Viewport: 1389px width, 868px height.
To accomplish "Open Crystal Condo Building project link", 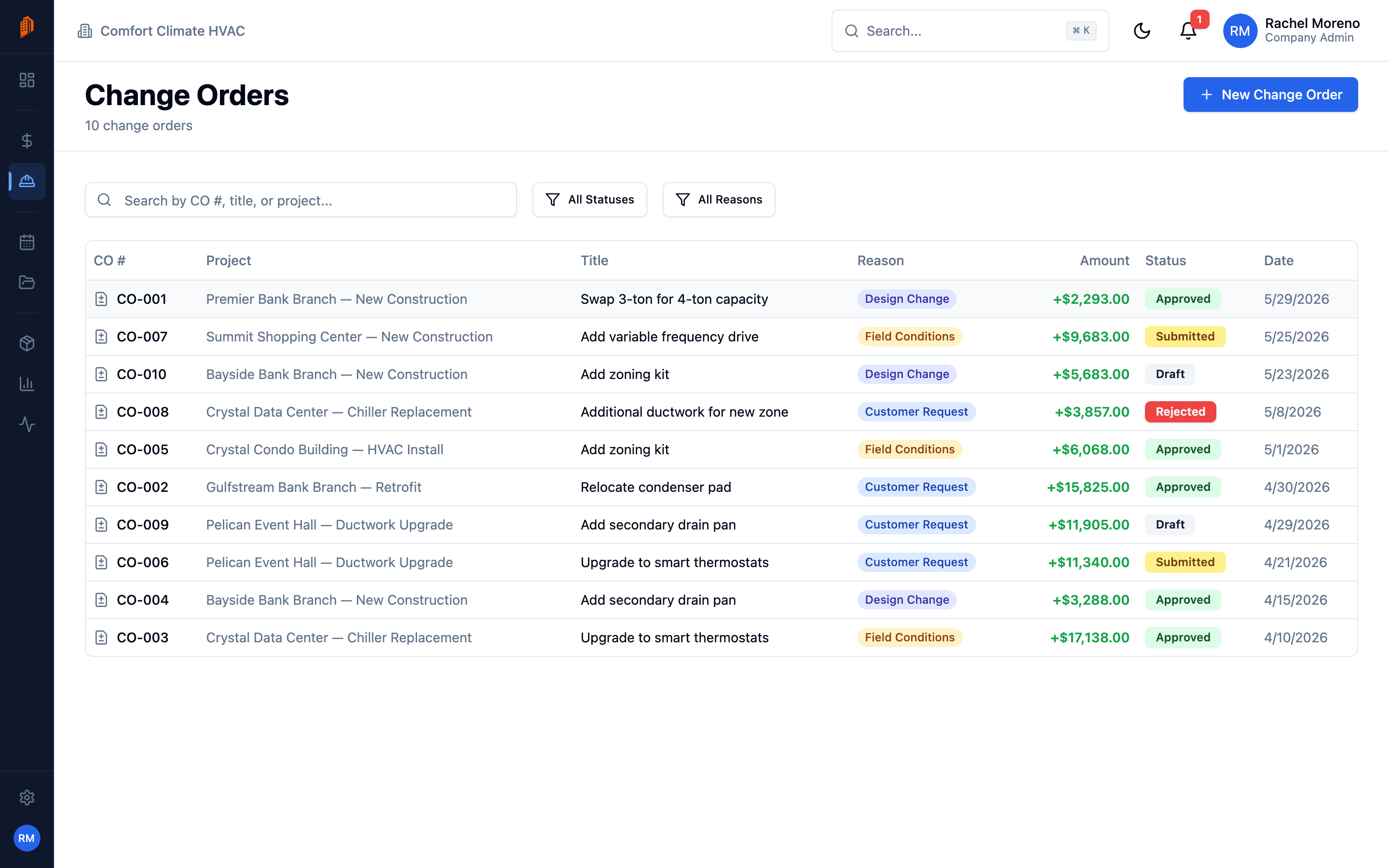I will point(324,449).
